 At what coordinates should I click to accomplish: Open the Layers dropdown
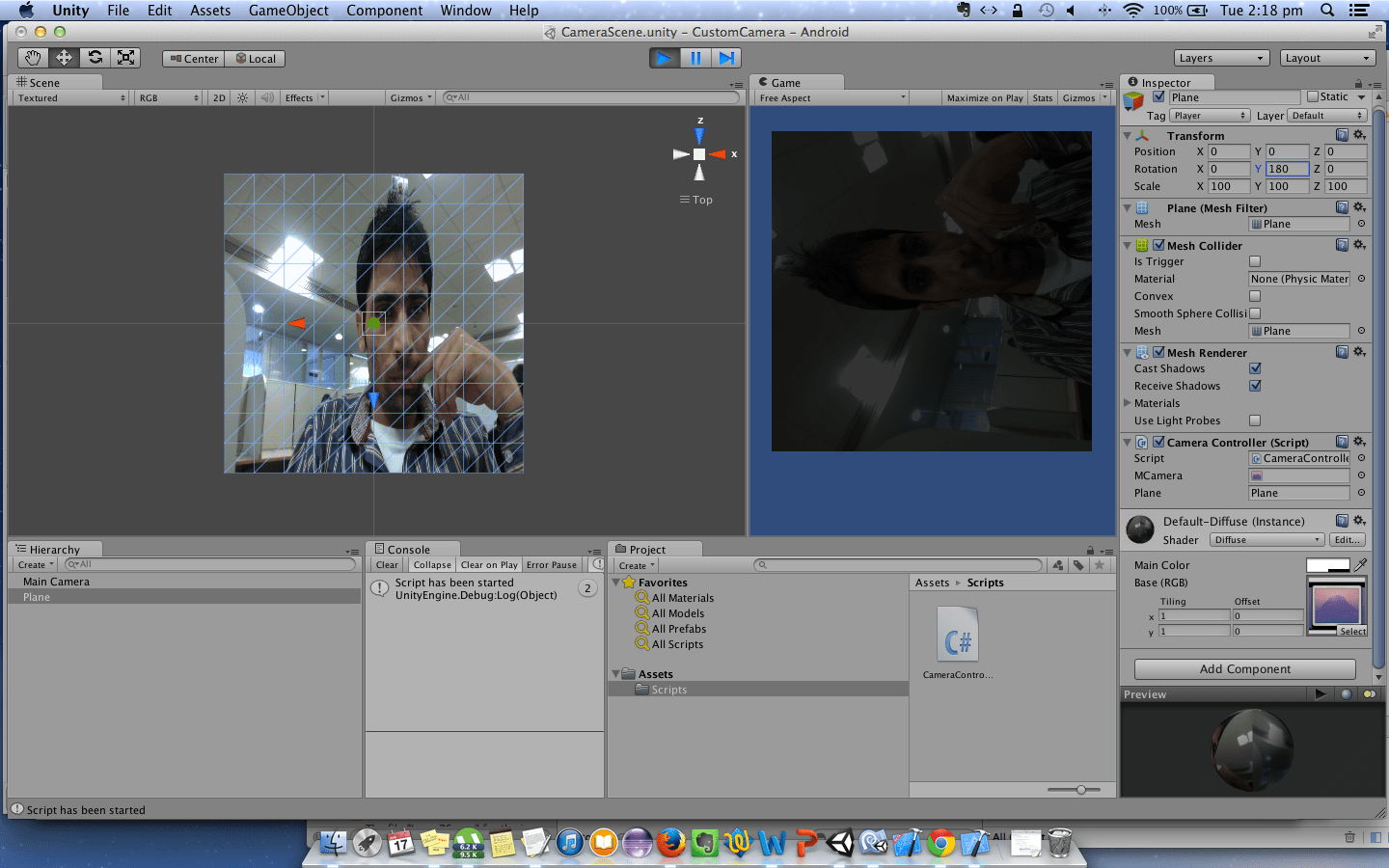pyautogui.click(x=1221, y=58)
